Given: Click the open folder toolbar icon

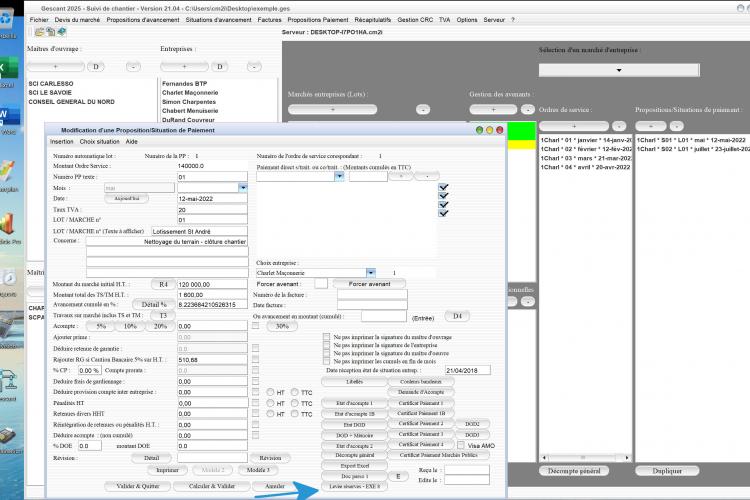Looking at the screenshot, I should coord(39,32).
